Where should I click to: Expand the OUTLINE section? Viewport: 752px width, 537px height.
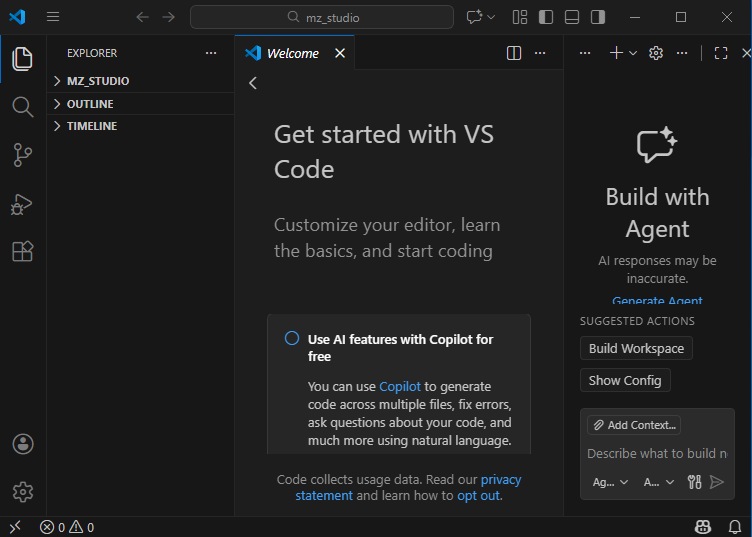pos(141,104)
